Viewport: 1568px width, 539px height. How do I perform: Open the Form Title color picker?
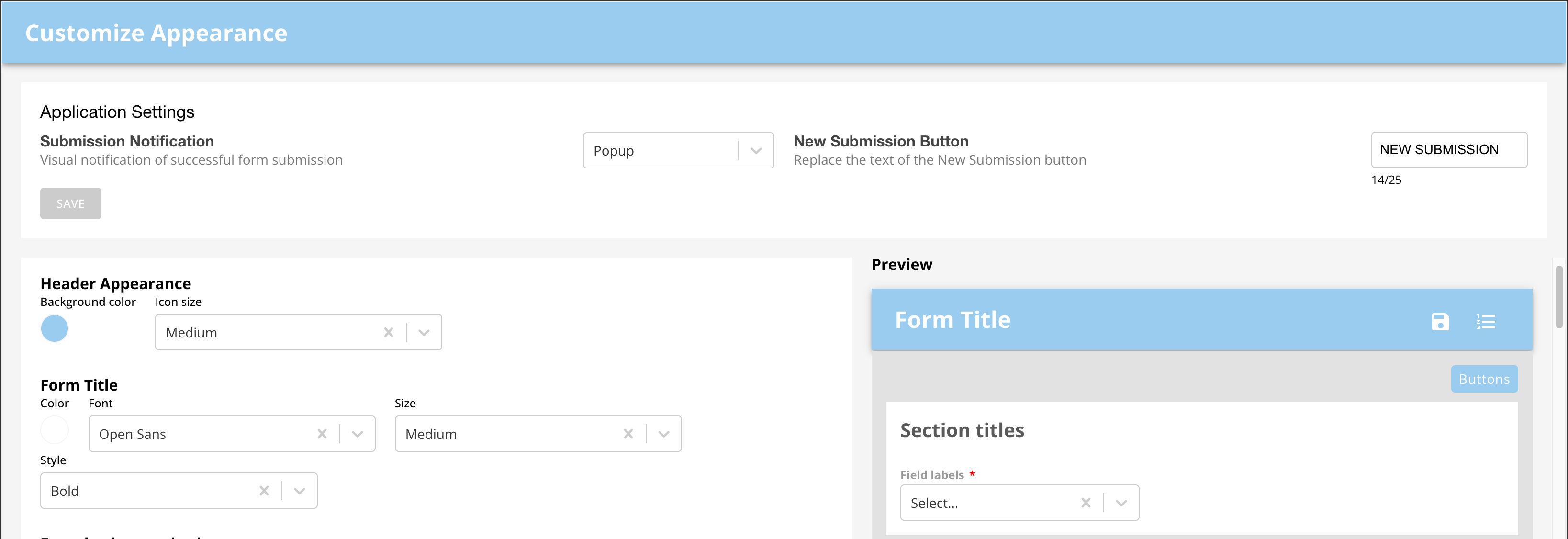point(55,430)
